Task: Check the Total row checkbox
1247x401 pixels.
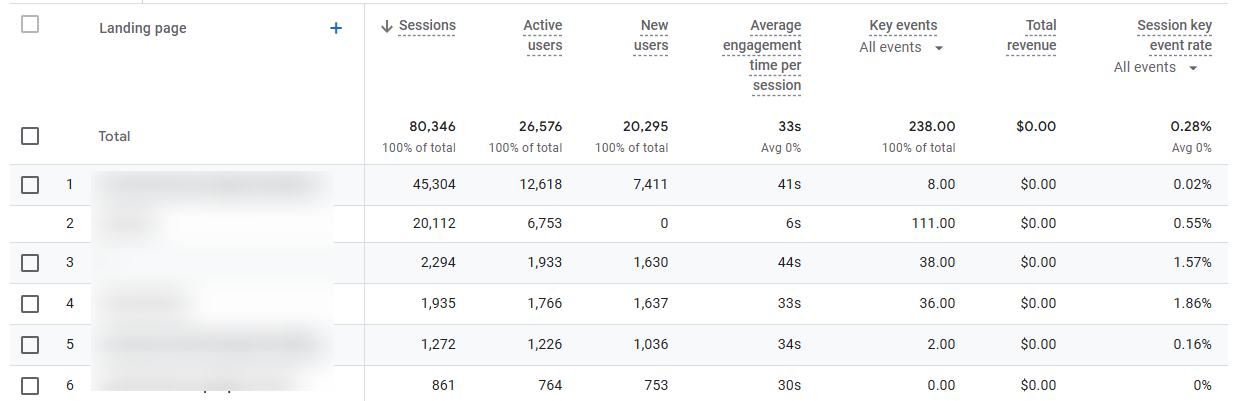Action: pos(30,136)
